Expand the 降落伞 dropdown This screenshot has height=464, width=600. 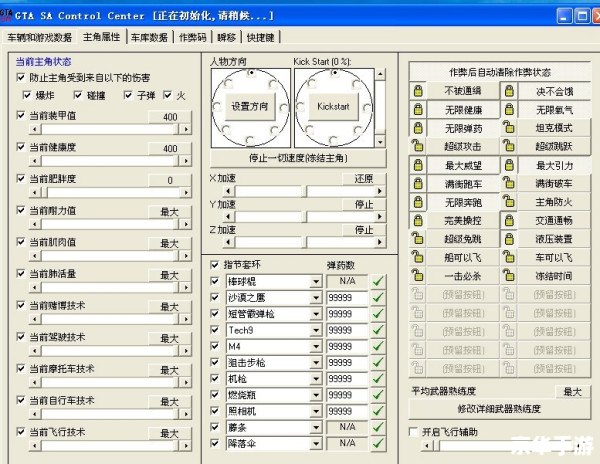[316, 444]
